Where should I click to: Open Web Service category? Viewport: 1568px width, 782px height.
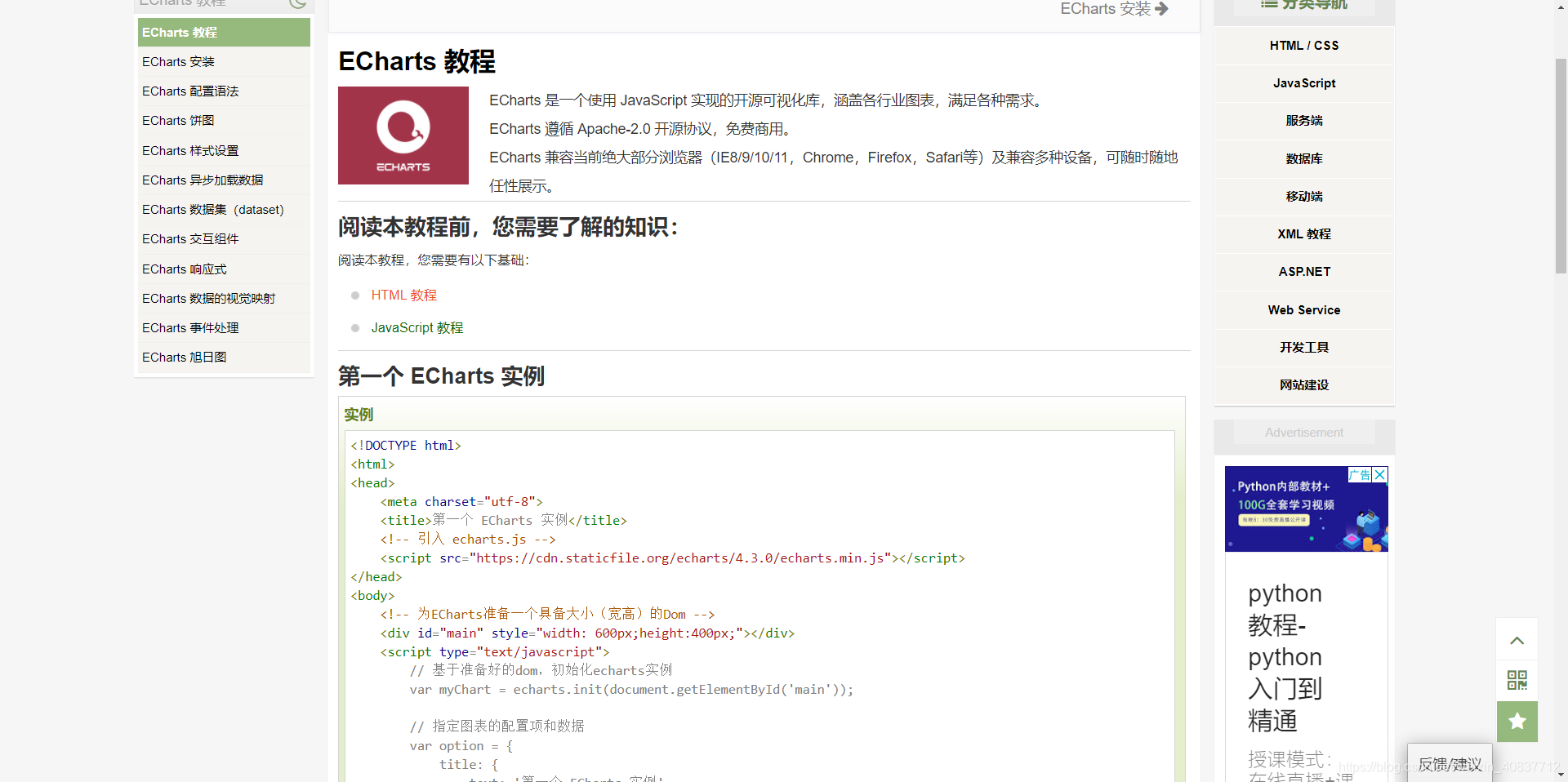pos(1304,310)
